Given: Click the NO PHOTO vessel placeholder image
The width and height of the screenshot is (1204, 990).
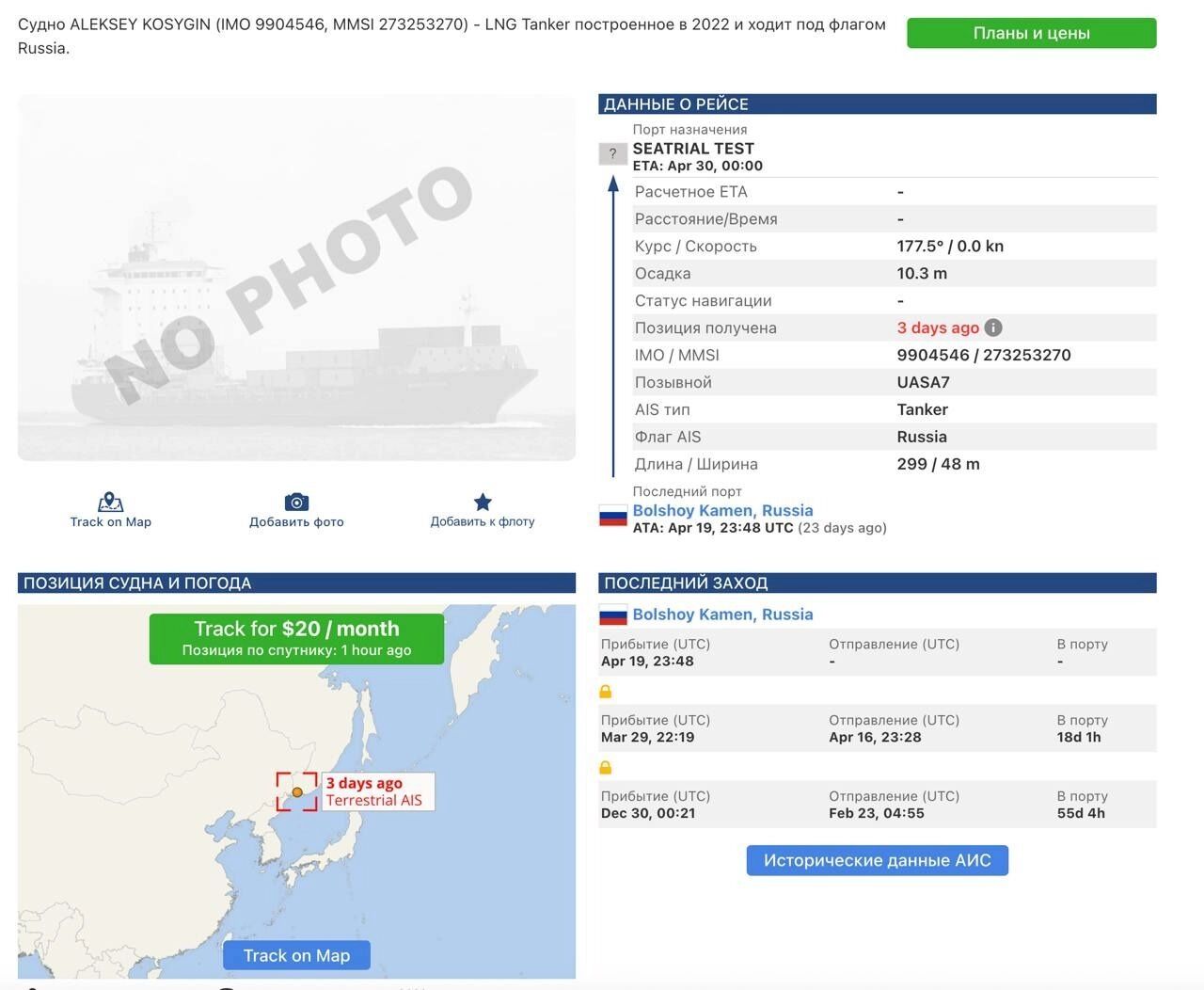Looking at the screenshot, I should [x=296, y=278].
